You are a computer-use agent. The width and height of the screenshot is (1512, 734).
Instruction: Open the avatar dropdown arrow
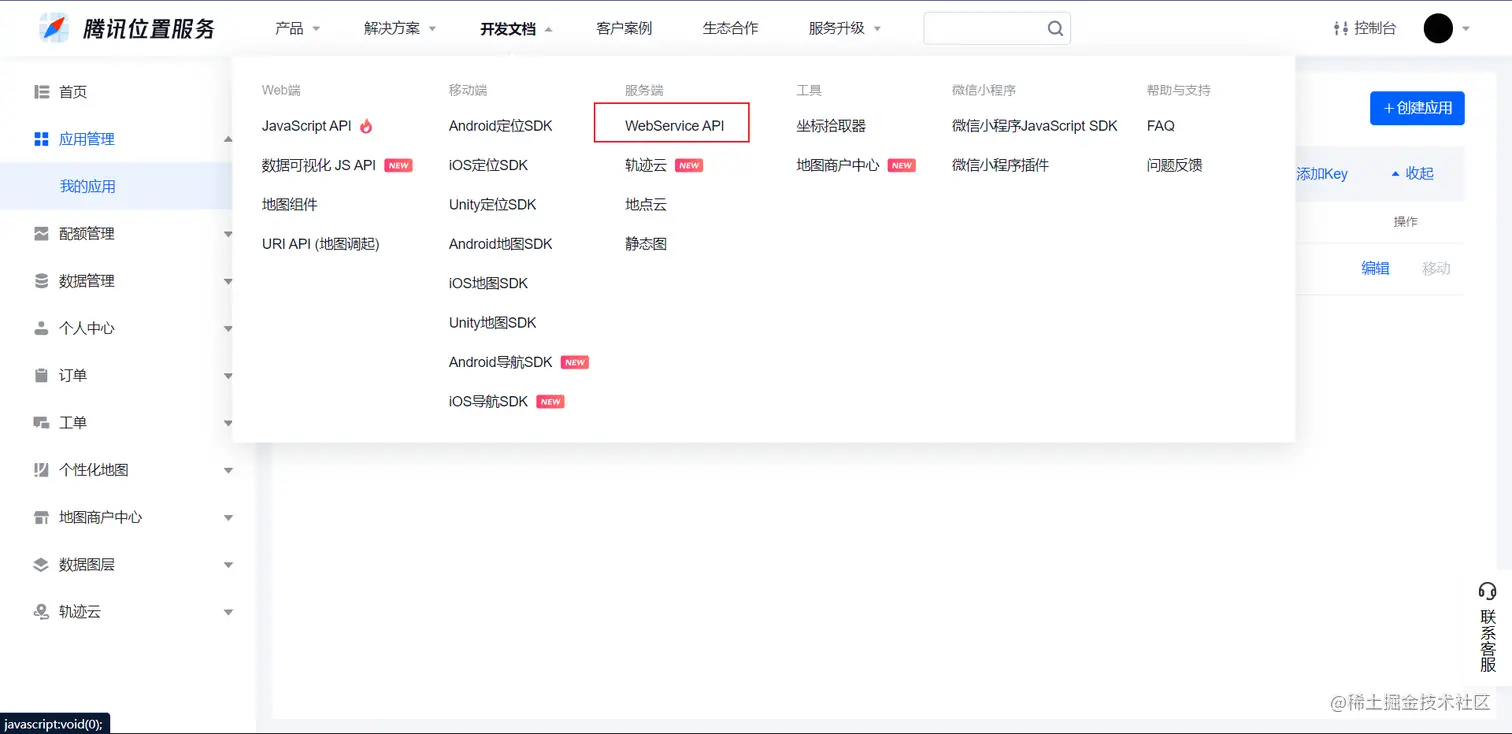tap(1466, 29)
